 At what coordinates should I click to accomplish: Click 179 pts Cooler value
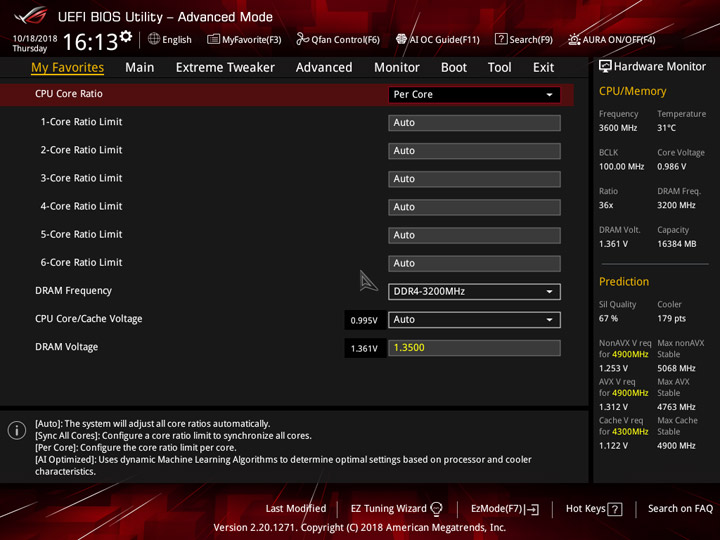671,318
